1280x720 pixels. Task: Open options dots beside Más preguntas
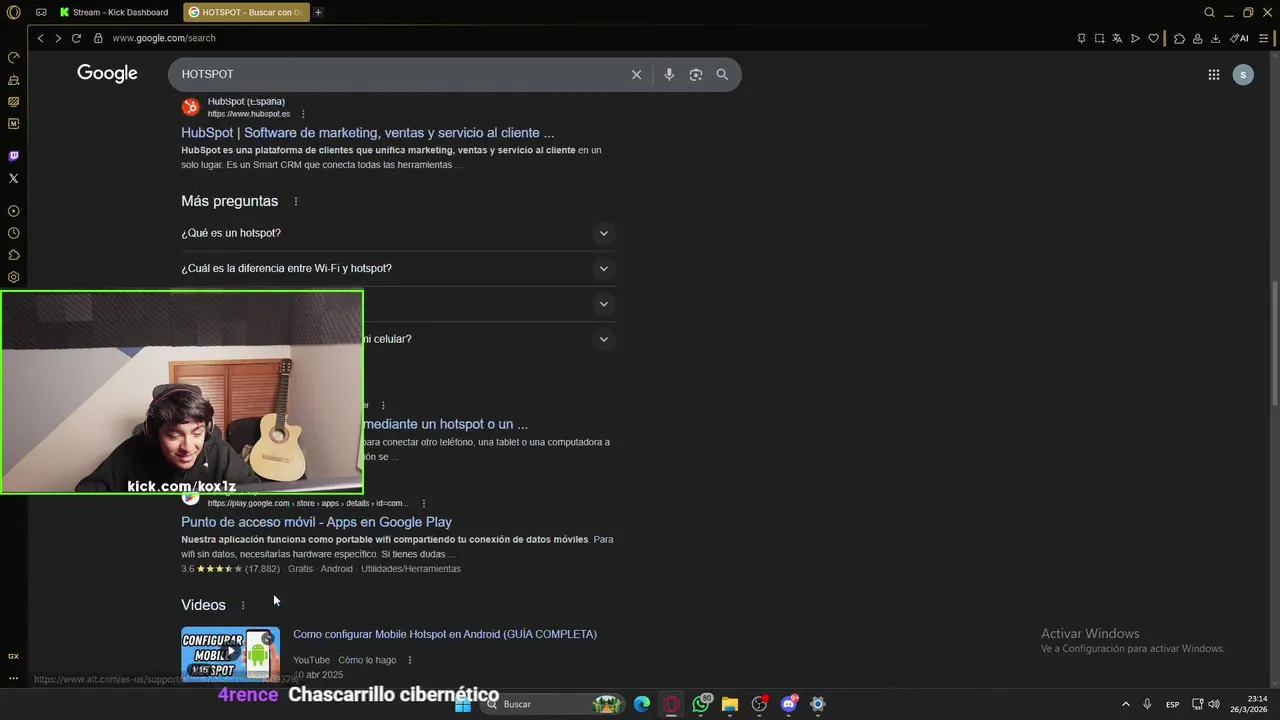click(296, 201)
